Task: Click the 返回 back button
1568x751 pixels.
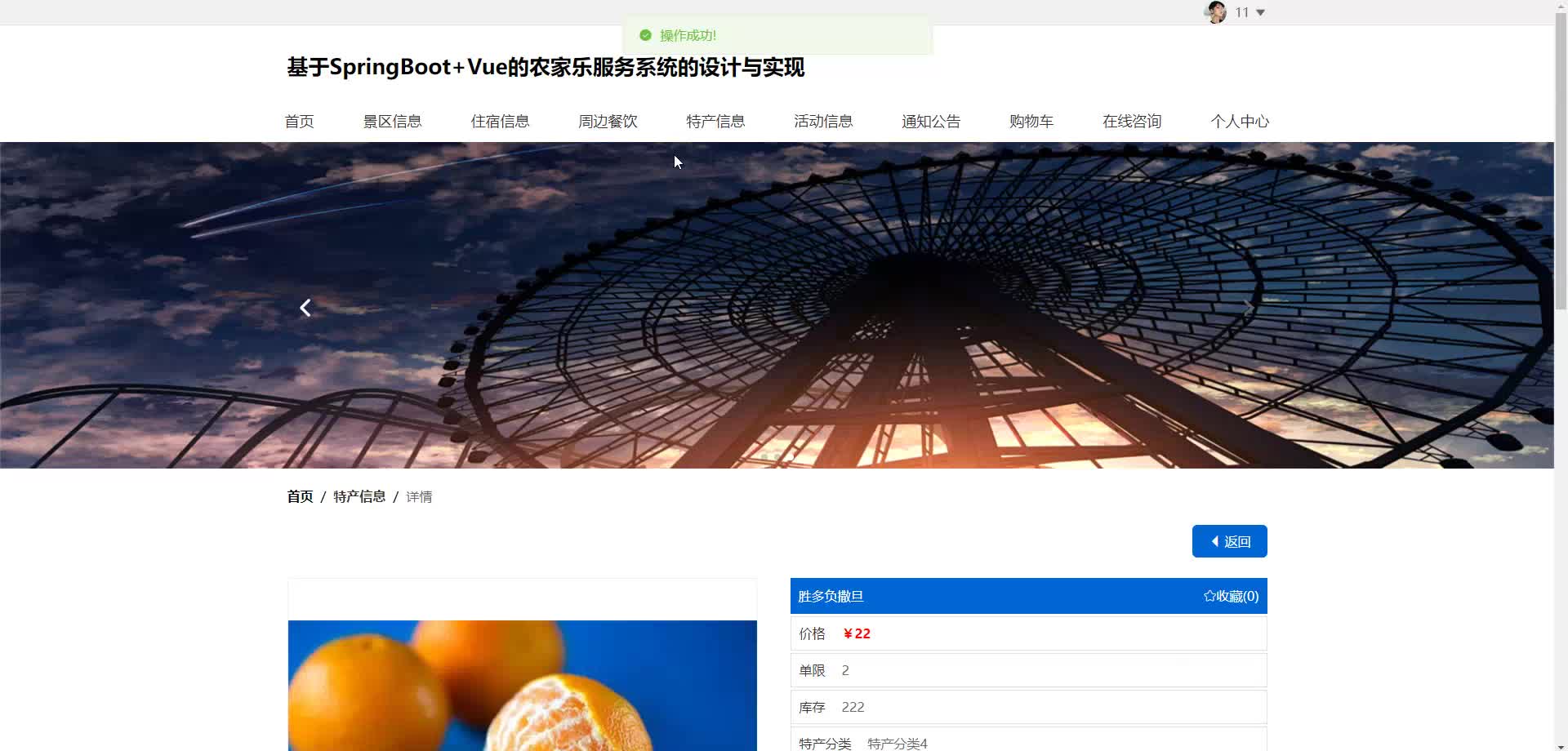Action: point(1230,541)
